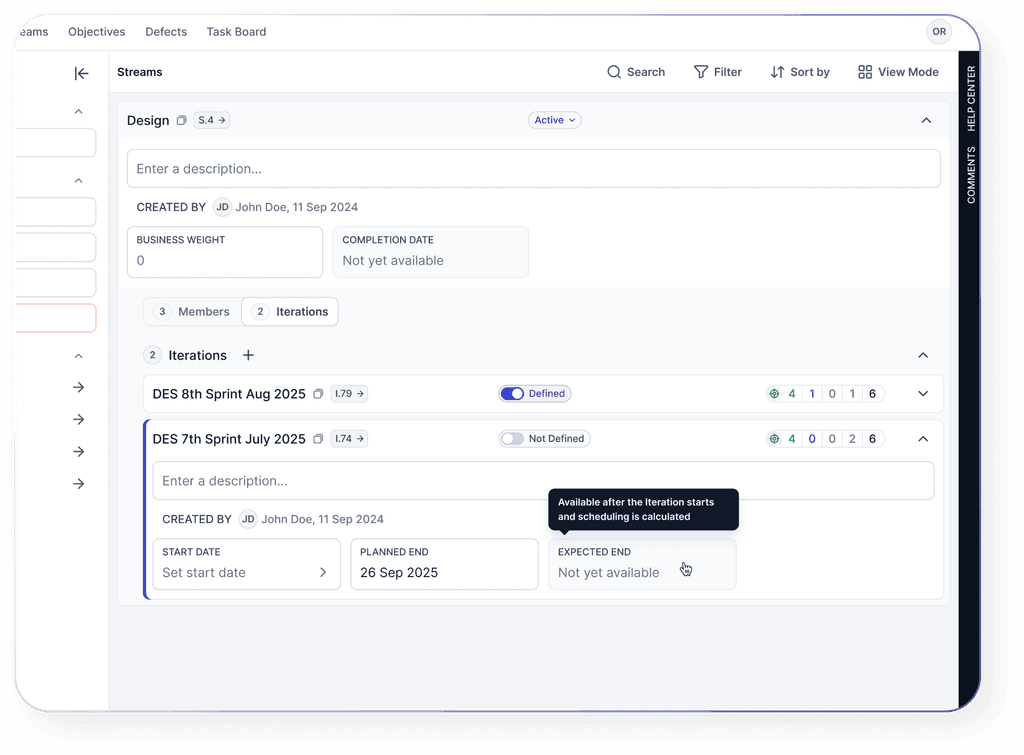Collapse the left sidebar with arrow icon

click(82, 73)
